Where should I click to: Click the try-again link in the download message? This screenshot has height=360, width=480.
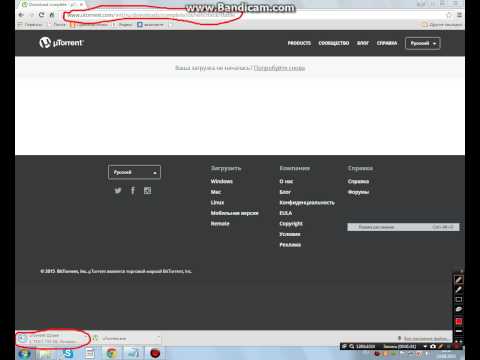[279, 68]
